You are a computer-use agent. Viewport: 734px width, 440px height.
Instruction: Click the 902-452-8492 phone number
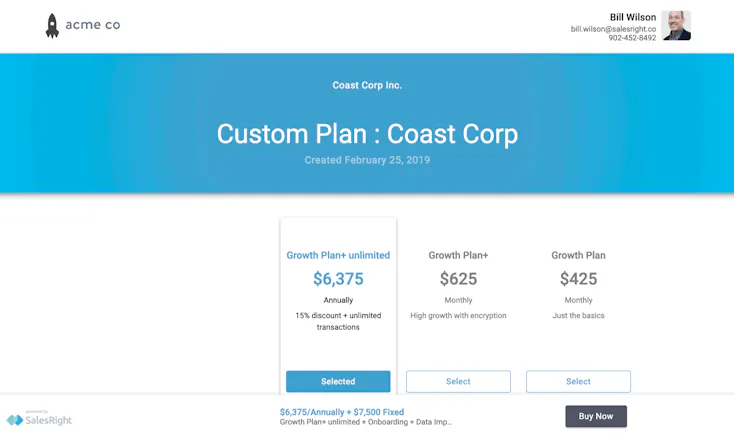632,38
